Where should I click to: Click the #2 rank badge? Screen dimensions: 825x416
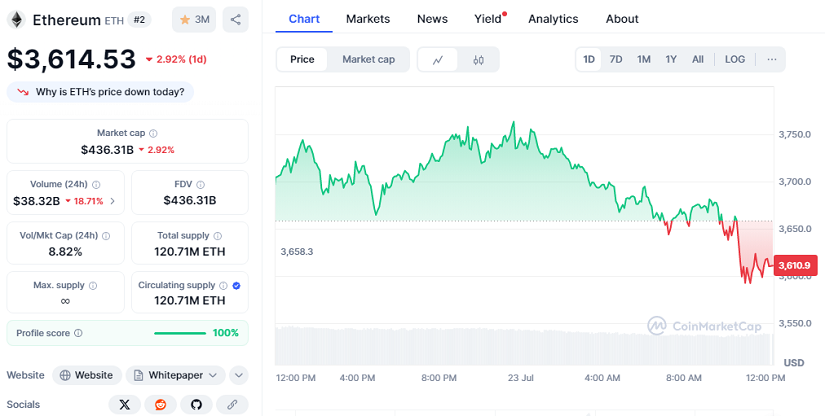(139, 20)
